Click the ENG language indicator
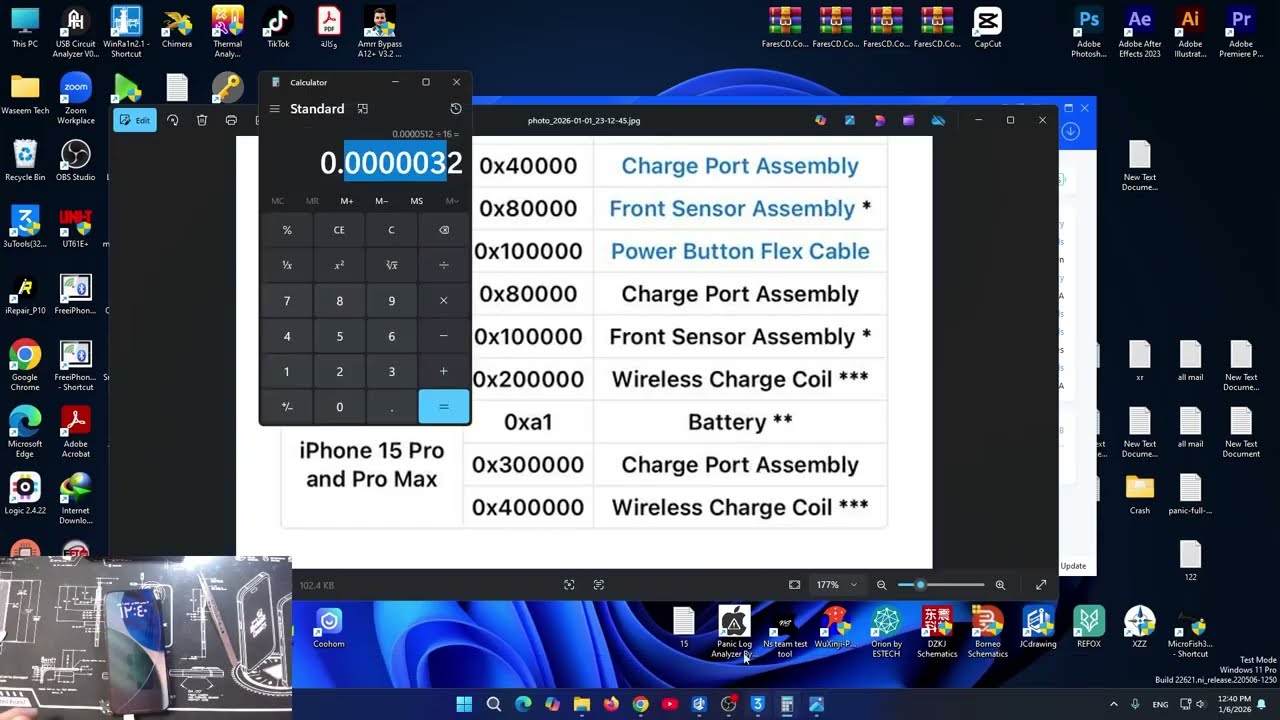The height and width of the screenshot is (720, 1280). point(1160,704)
